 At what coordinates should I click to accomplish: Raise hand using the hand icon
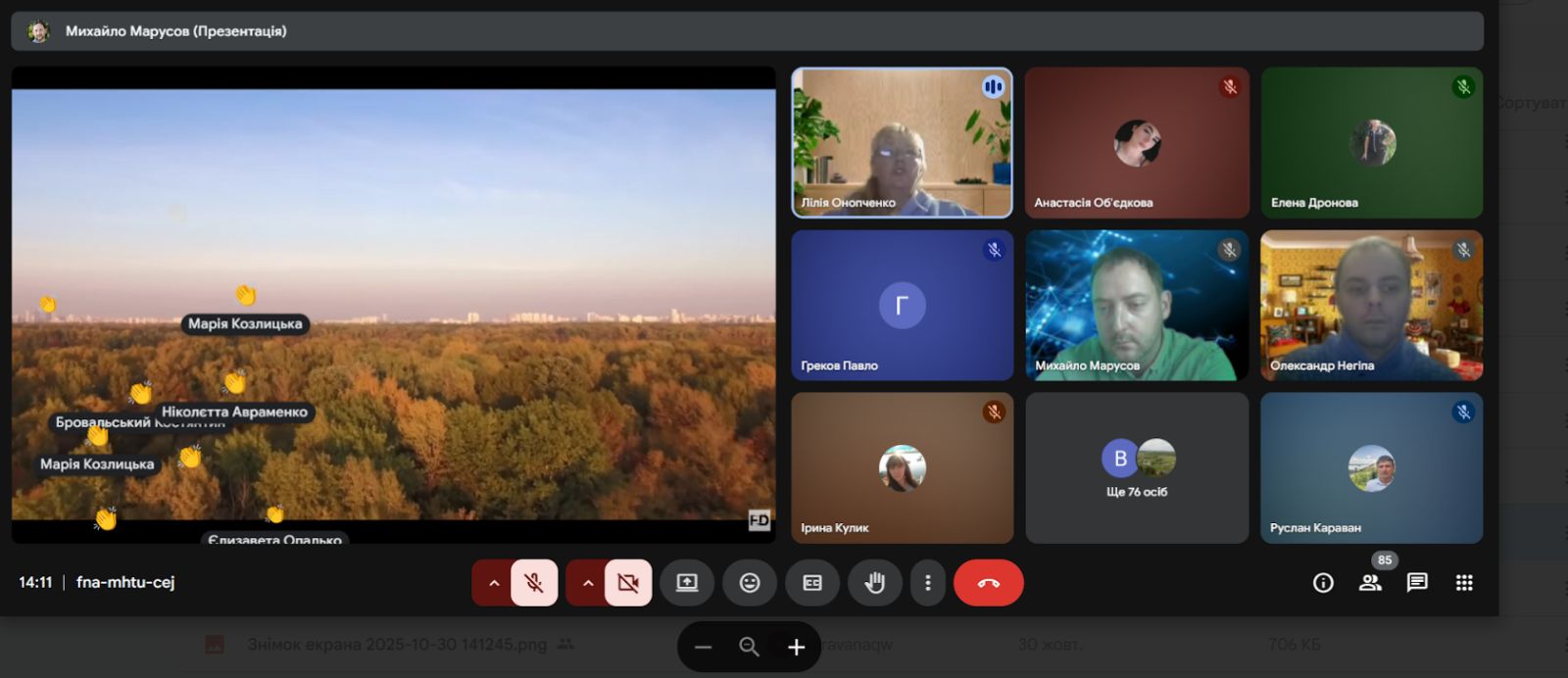click(874, 583)
